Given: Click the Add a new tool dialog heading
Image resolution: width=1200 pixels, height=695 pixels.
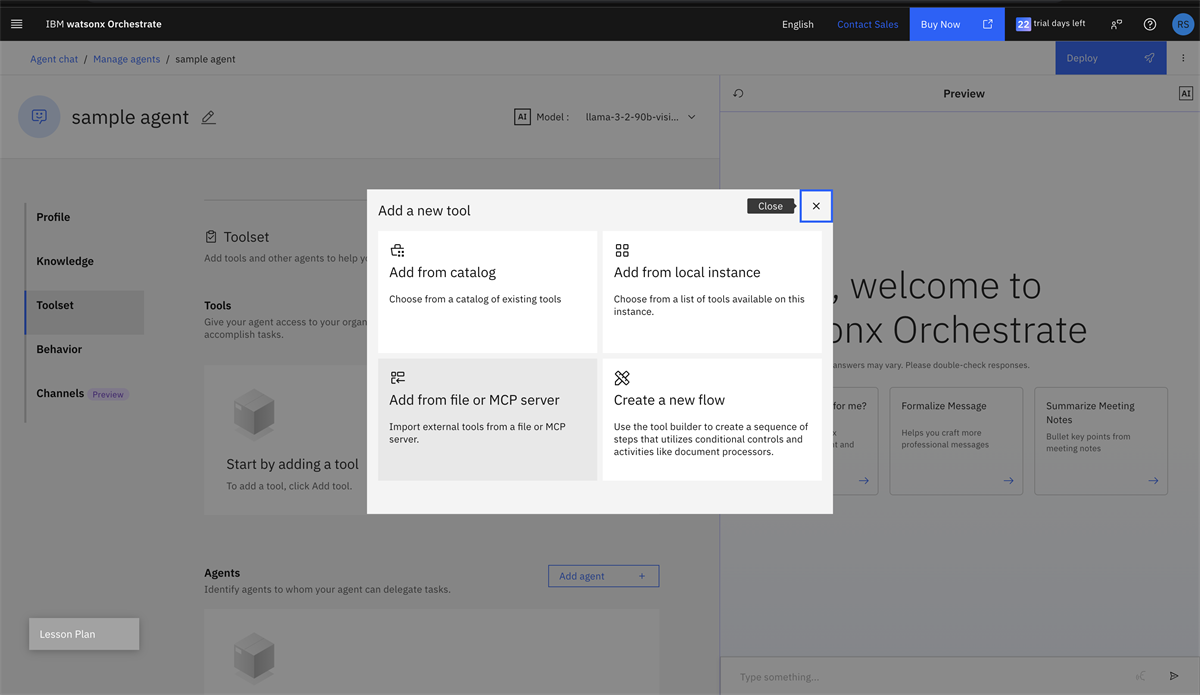Looking at the screenshot, I should point(424,210).
